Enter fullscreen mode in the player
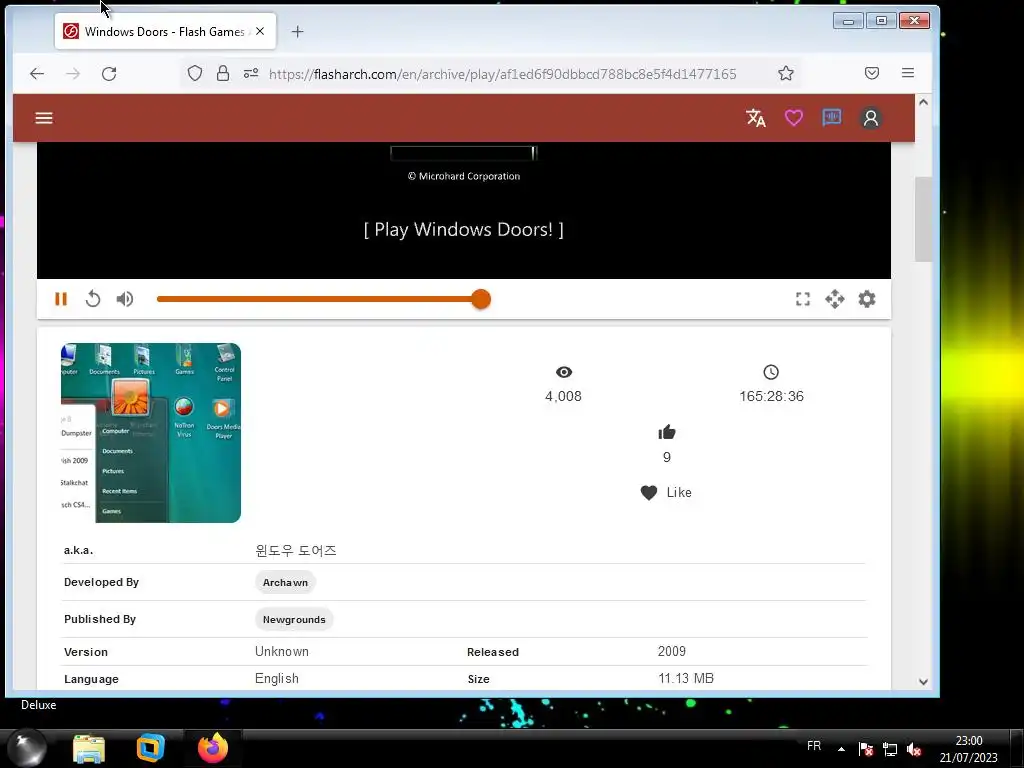This screenshot has height=768, width=1024. 803,299
